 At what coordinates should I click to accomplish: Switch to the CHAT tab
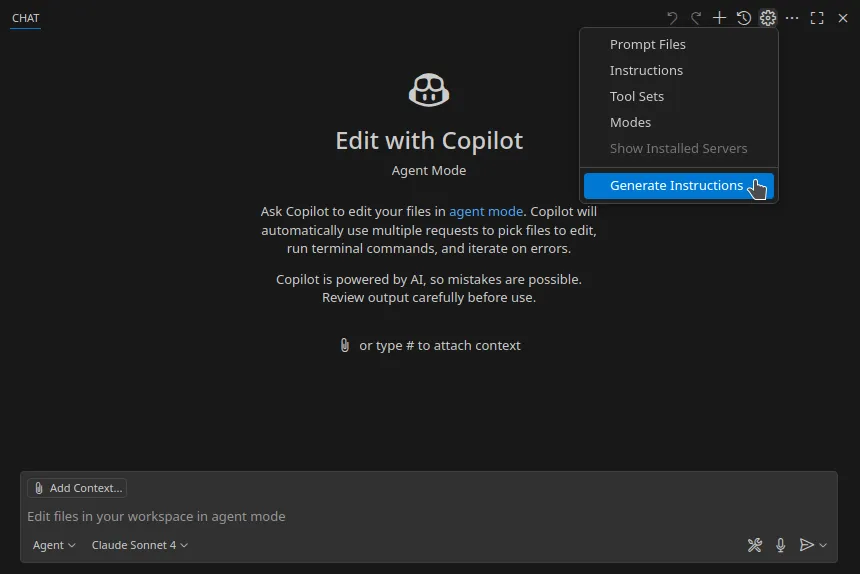(26, 18)
